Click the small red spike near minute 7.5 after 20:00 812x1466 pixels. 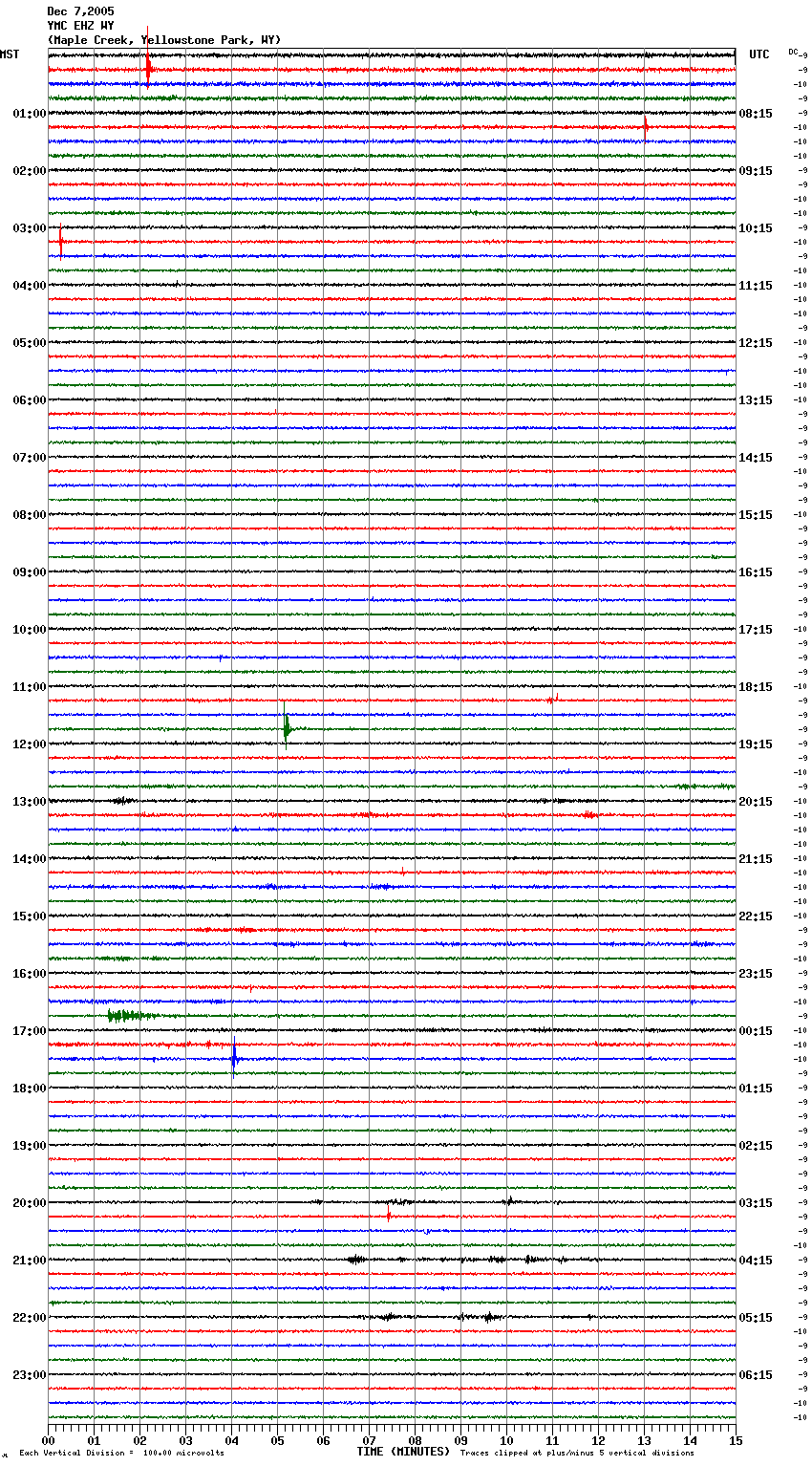(x=389, y=1215)
